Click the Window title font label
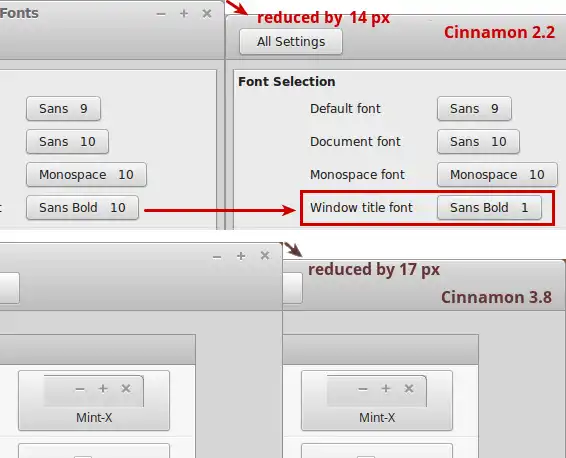566x458 pixels. tap(361, 208)
